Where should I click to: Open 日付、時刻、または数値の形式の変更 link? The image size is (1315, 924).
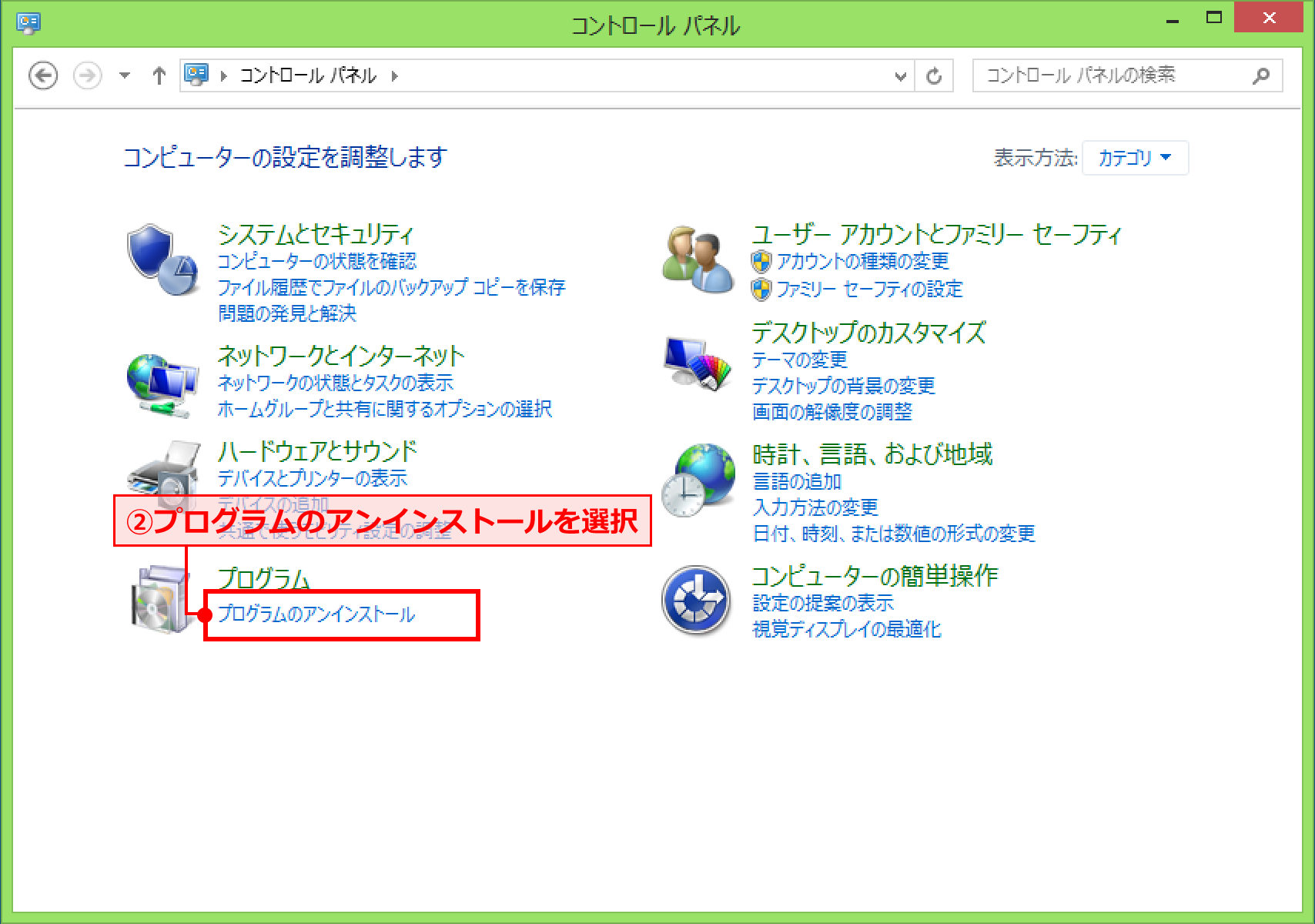tap(894, 534)
